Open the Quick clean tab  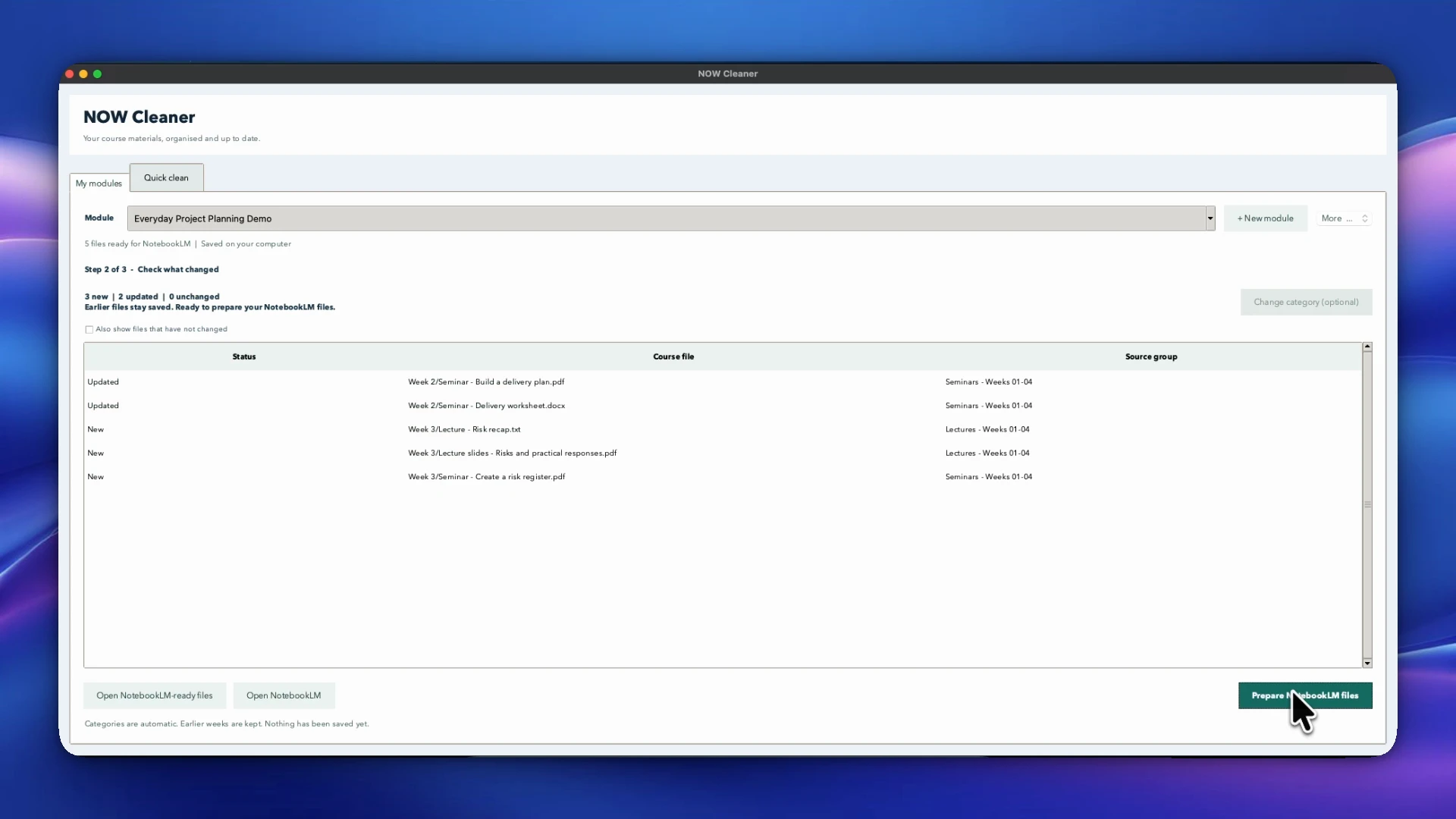point(166,177)
